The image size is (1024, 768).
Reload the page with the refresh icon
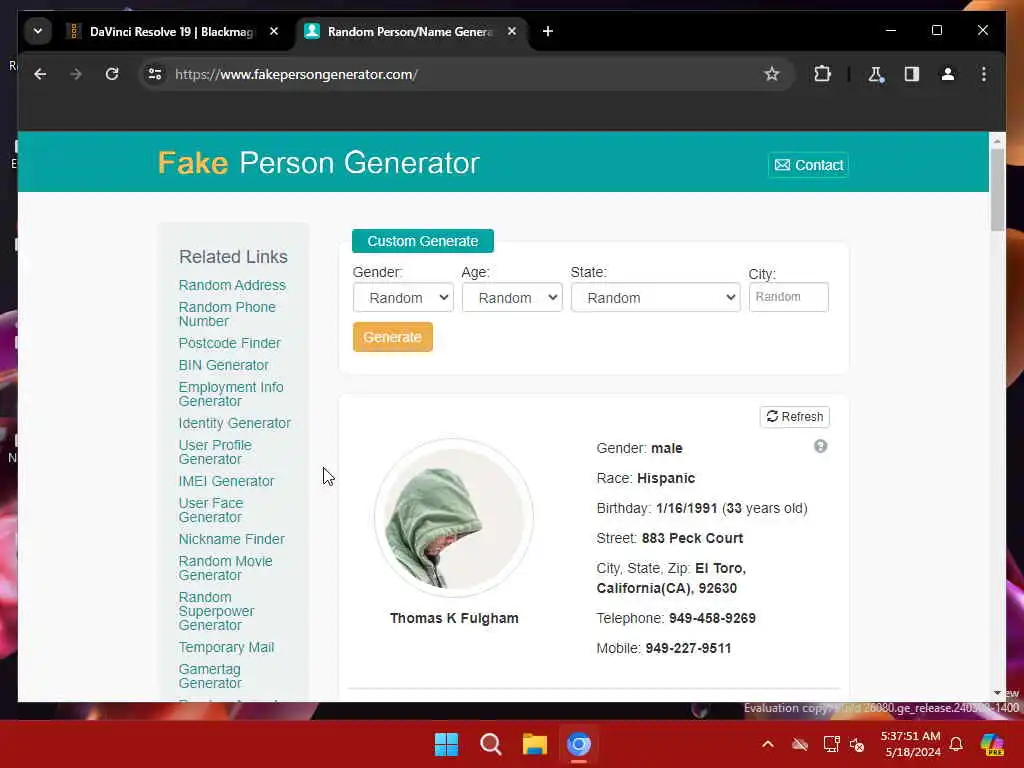[x=112, y=74]
